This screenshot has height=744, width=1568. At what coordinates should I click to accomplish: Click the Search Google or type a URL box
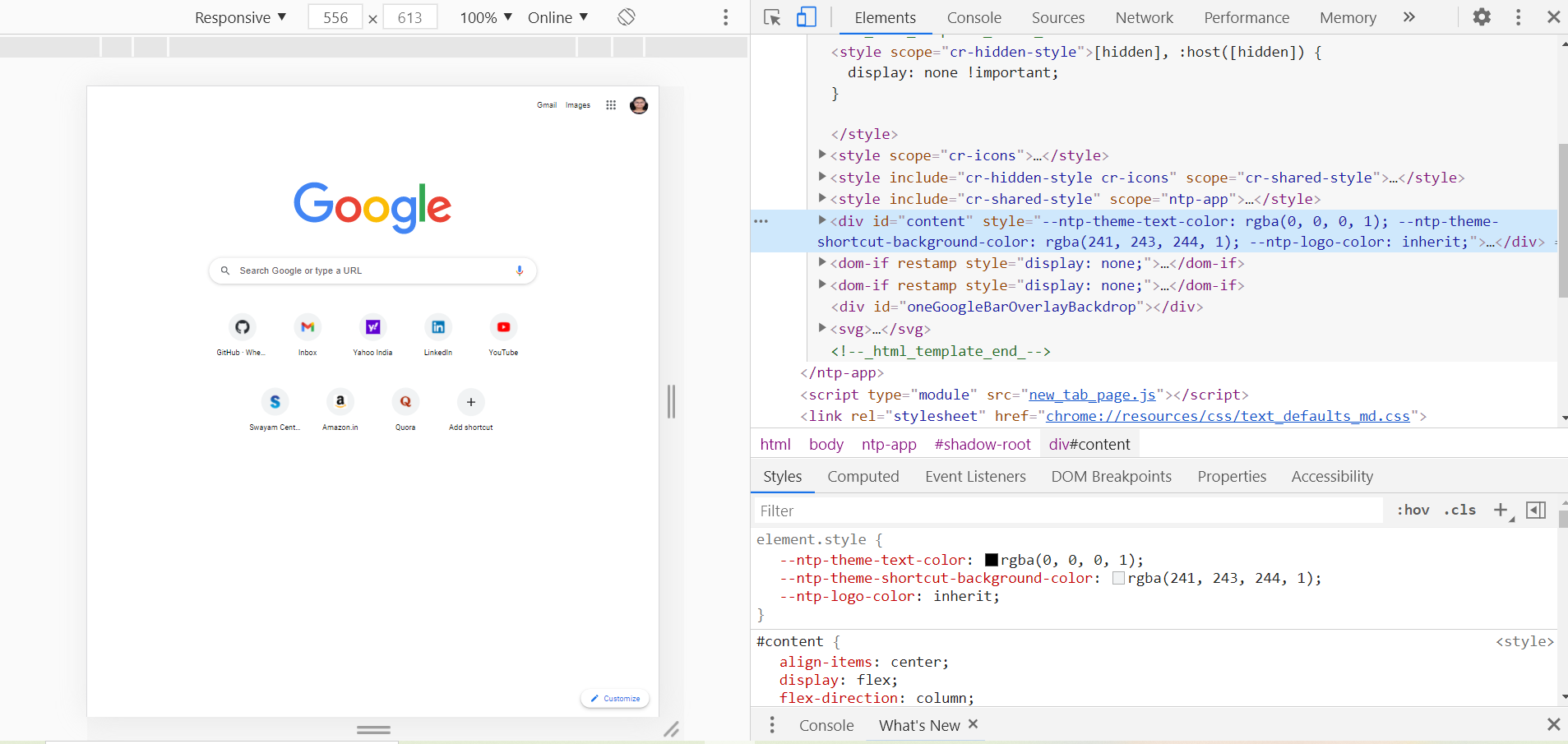pos(372,270)
